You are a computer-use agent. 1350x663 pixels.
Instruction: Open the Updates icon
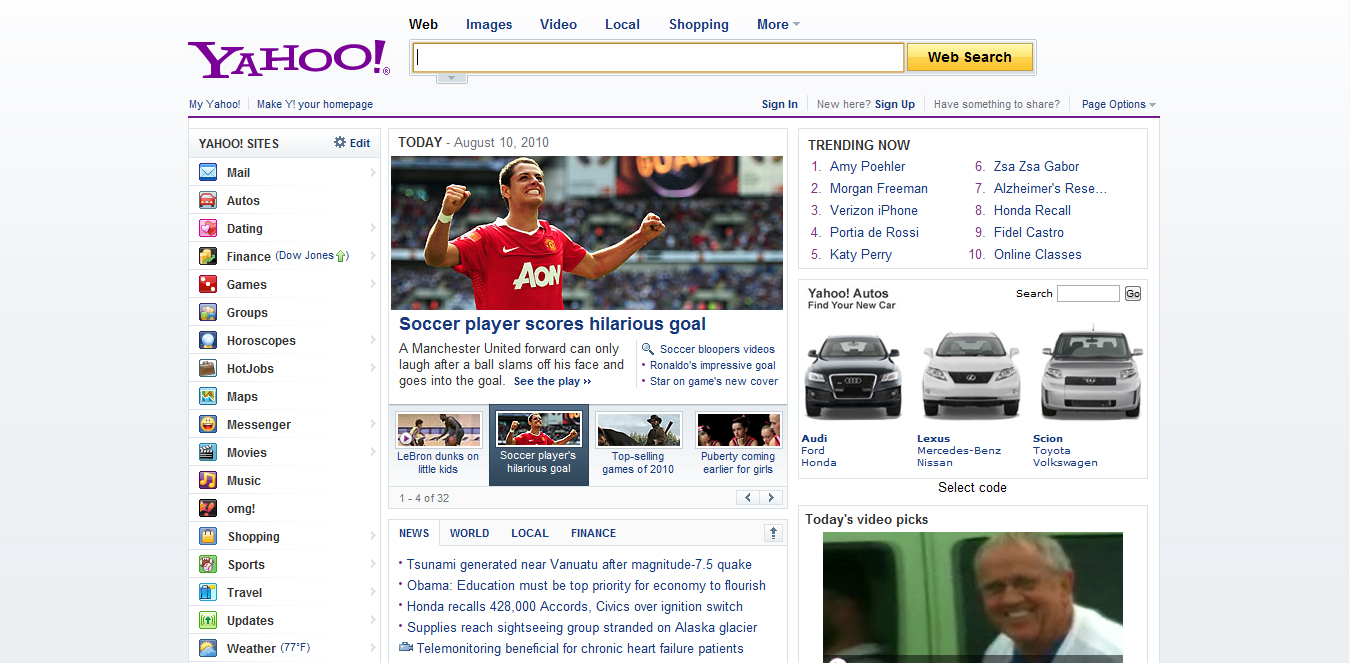(208, 620)
